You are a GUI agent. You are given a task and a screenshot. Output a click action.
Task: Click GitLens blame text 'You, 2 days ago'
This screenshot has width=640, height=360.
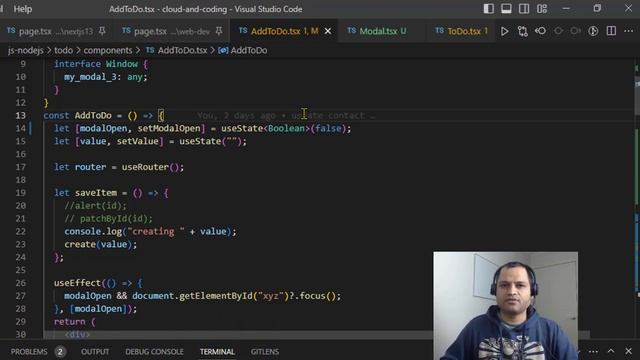[x=238, y=116]
